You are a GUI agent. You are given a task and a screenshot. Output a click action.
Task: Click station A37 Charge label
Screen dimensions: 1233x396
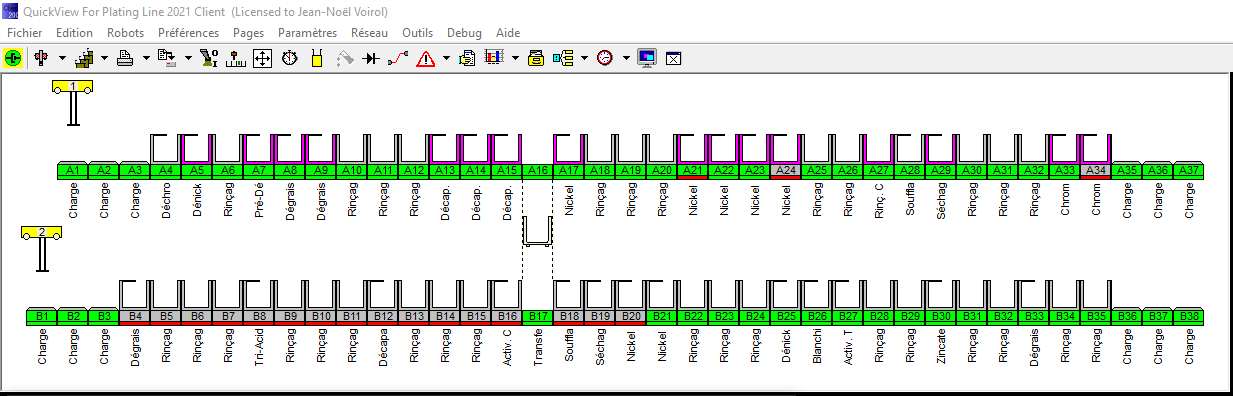tap(1189, 171)
